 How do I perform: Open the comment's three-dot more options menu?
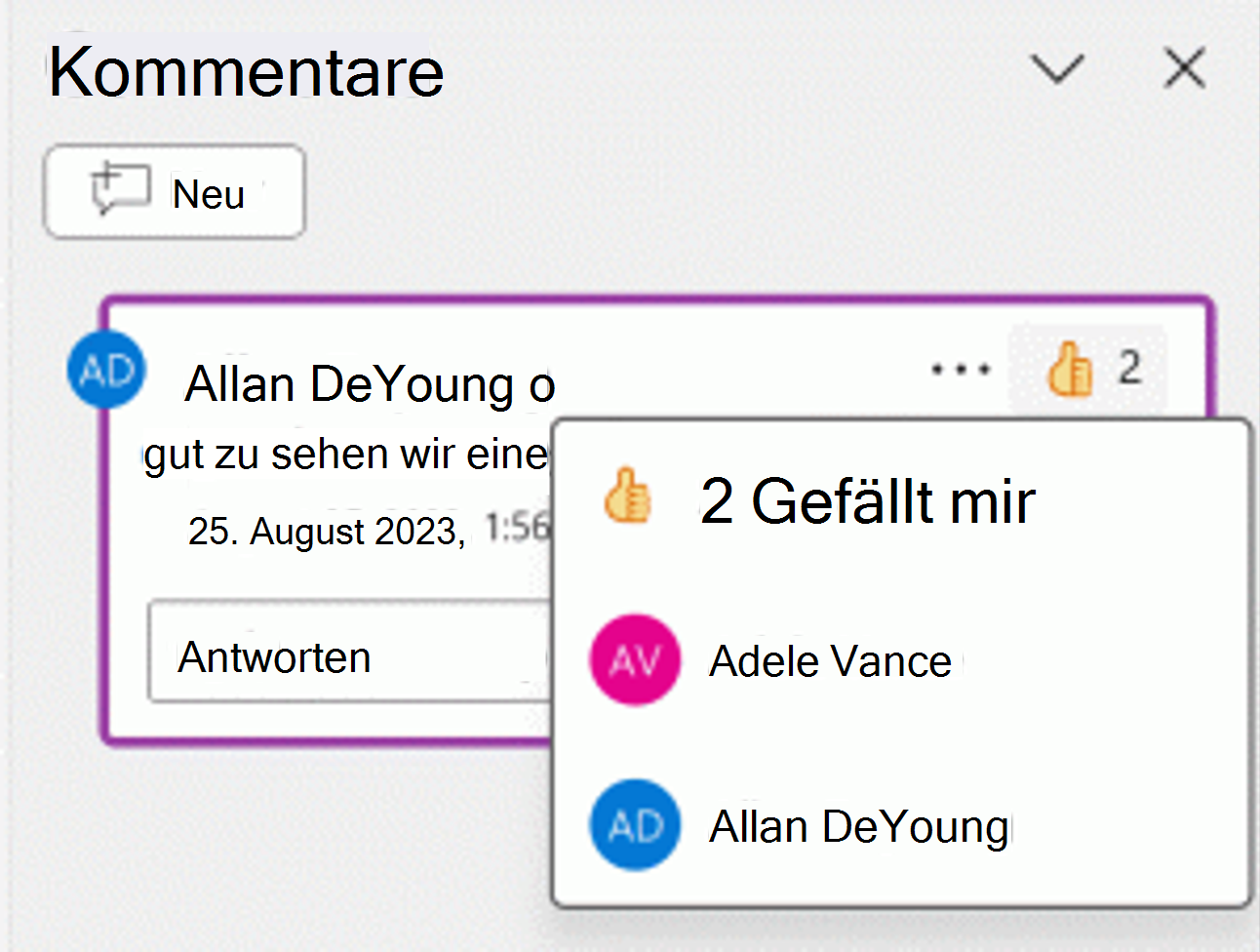pos(961,370)
